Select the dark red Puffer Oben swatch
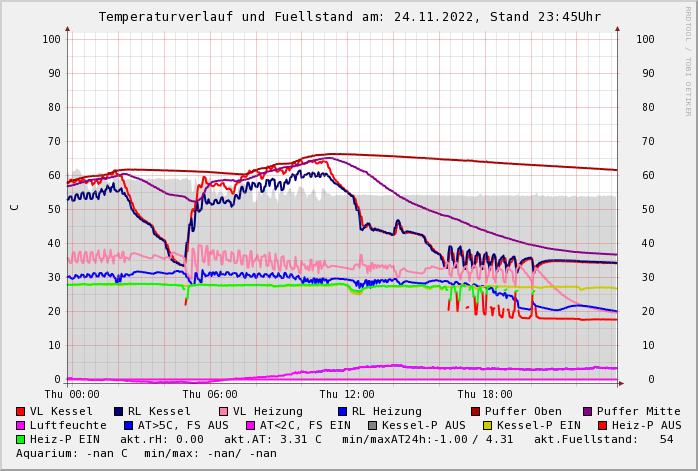This screenshot has width=698, height=471. (475, 411)
